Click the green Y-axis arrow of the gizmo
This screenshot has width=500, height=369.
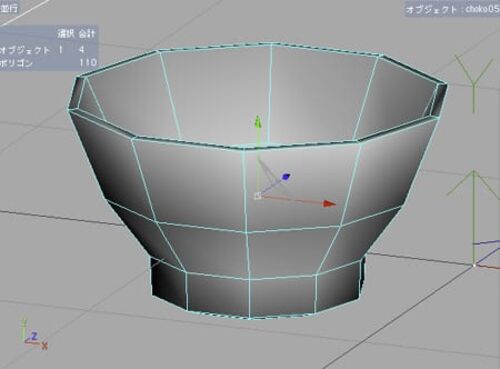[x=257, y=121]
